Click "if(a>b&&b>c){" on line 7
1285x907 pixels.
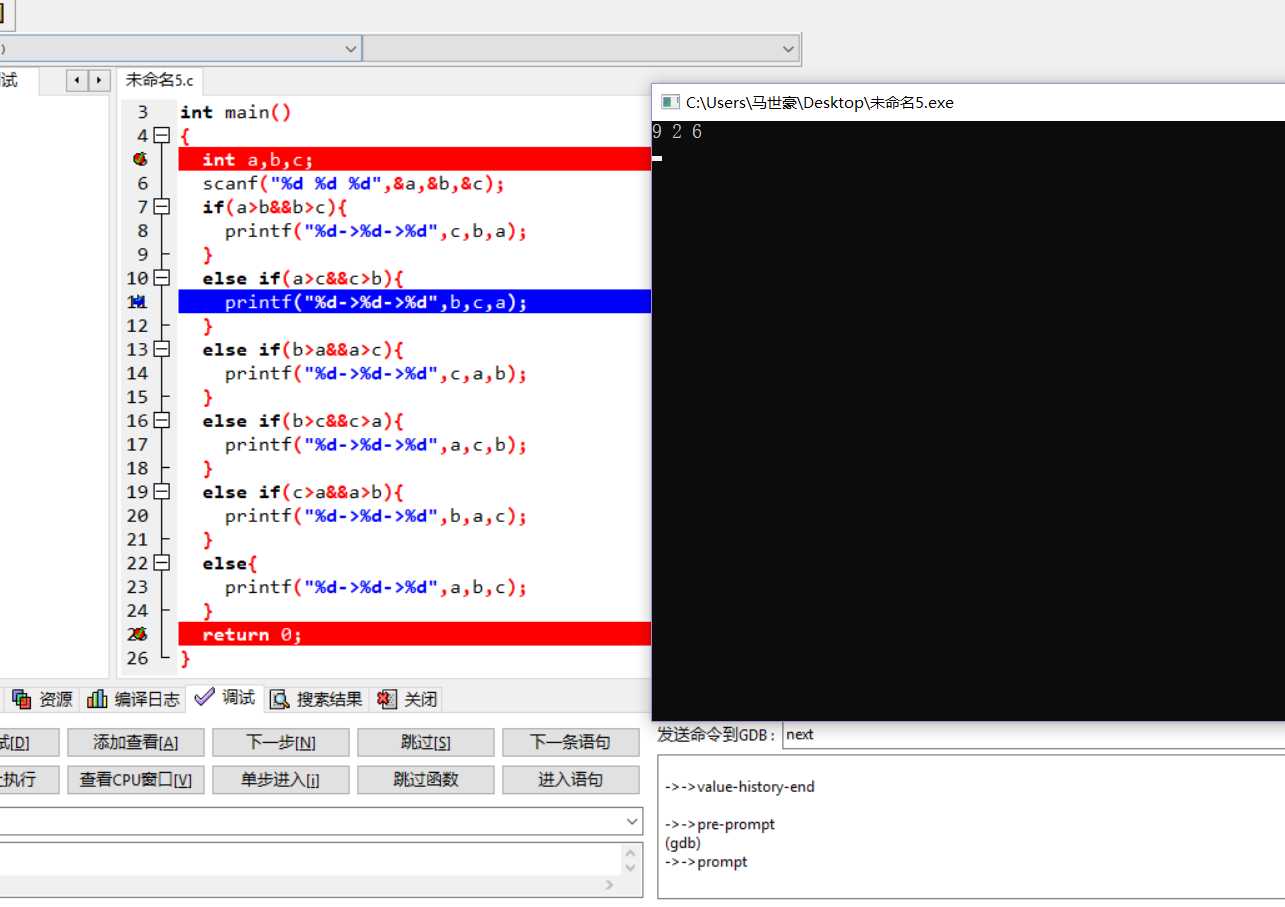coord(275,207)
